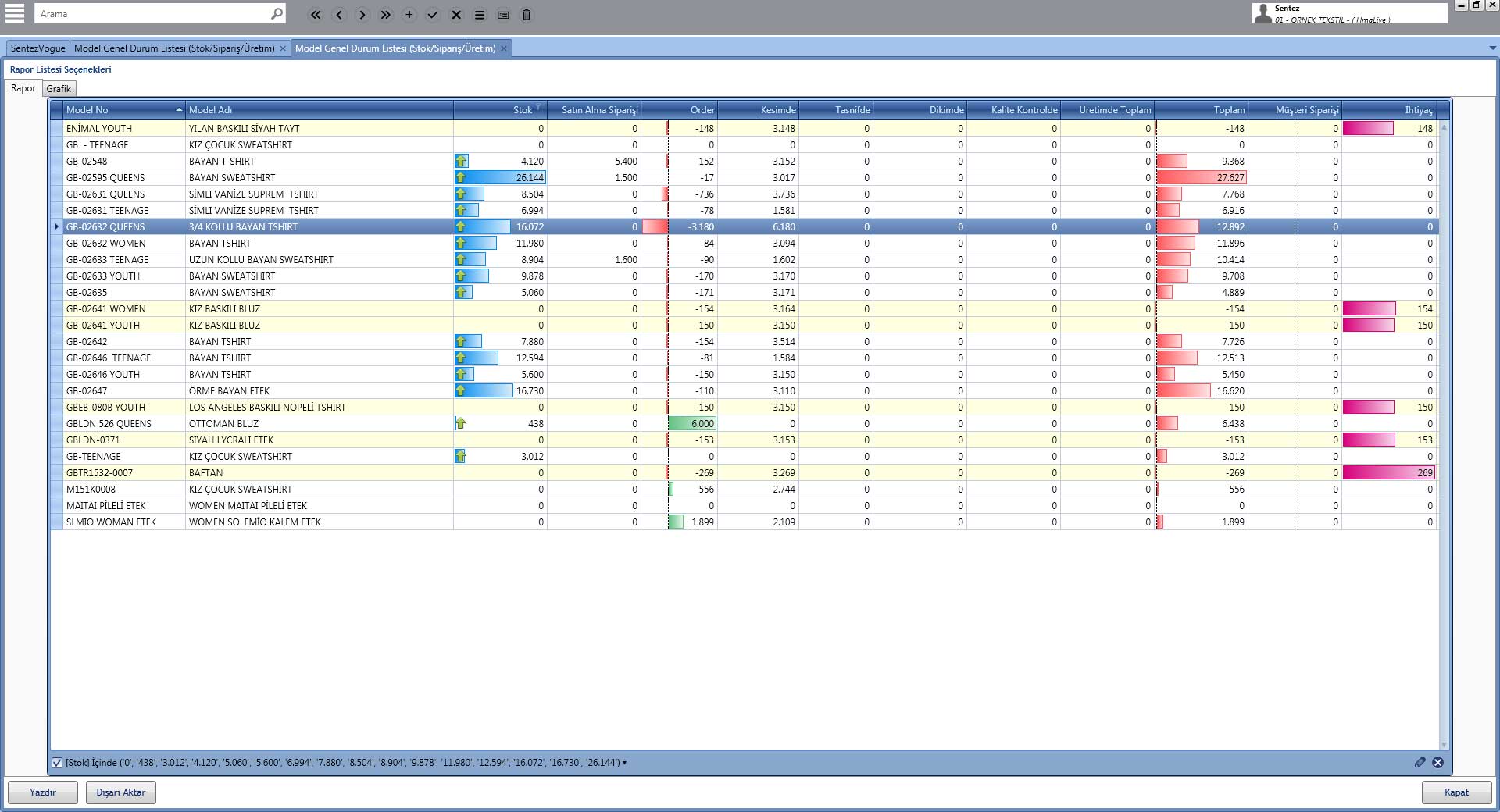Click green Order bar value 6.000

(x=692, y=423)
